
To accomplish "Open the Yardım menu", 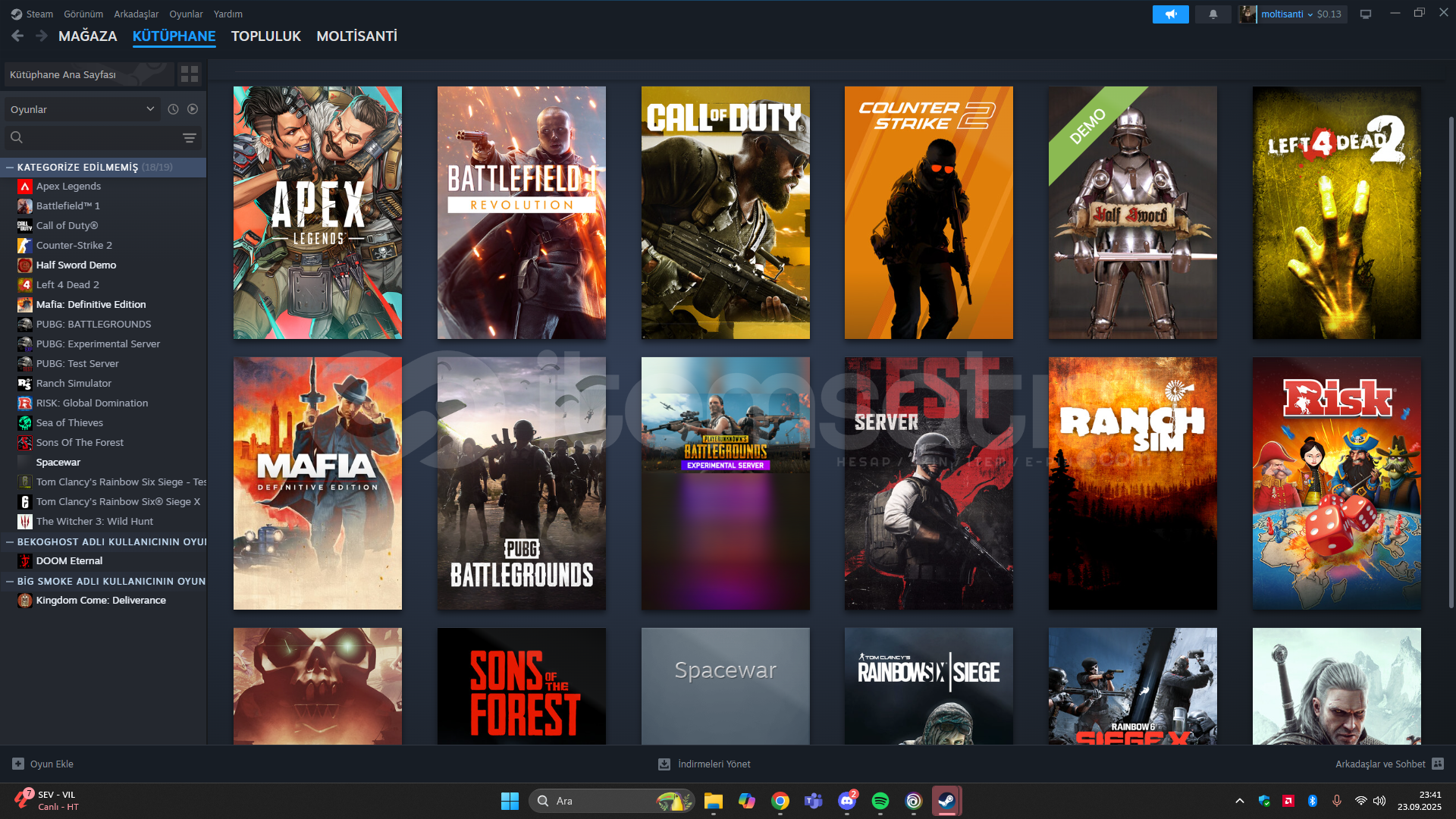I will point(228,14).
